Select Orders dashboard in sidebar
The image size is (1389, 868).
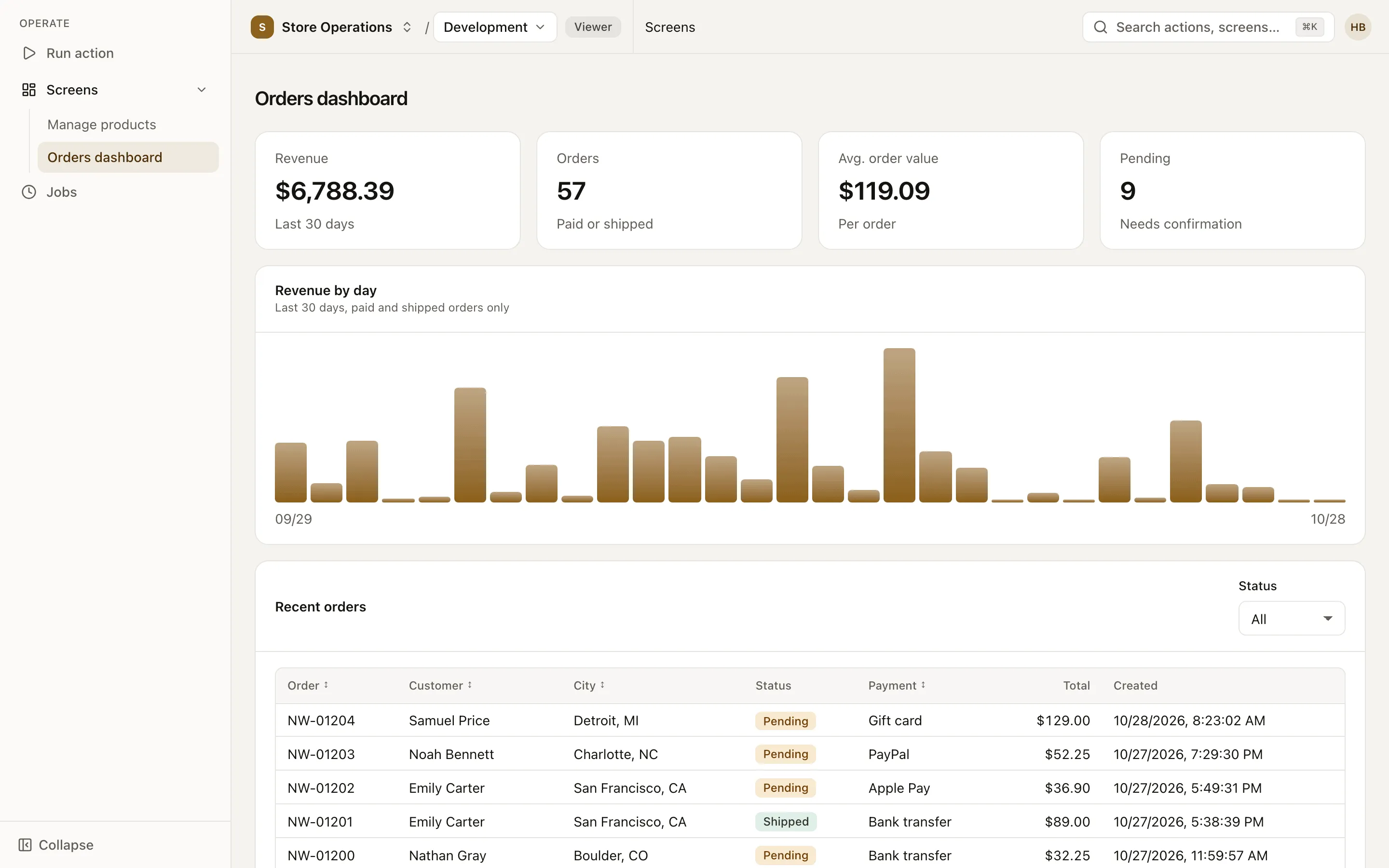[x=128, y=157]
